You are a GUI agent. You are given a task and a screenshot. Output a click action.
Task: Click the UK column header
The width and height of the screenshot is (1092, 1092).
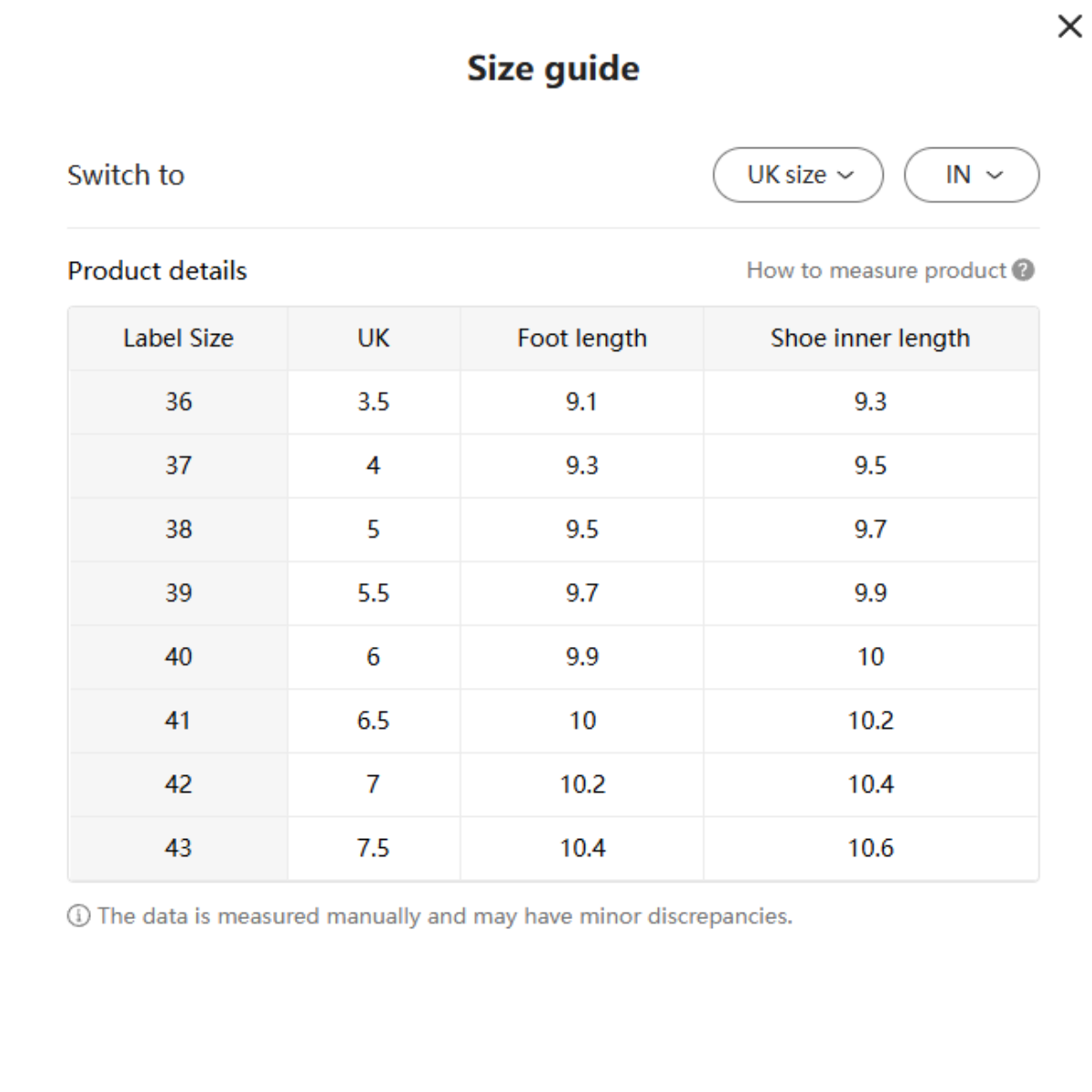coord(373,339)
